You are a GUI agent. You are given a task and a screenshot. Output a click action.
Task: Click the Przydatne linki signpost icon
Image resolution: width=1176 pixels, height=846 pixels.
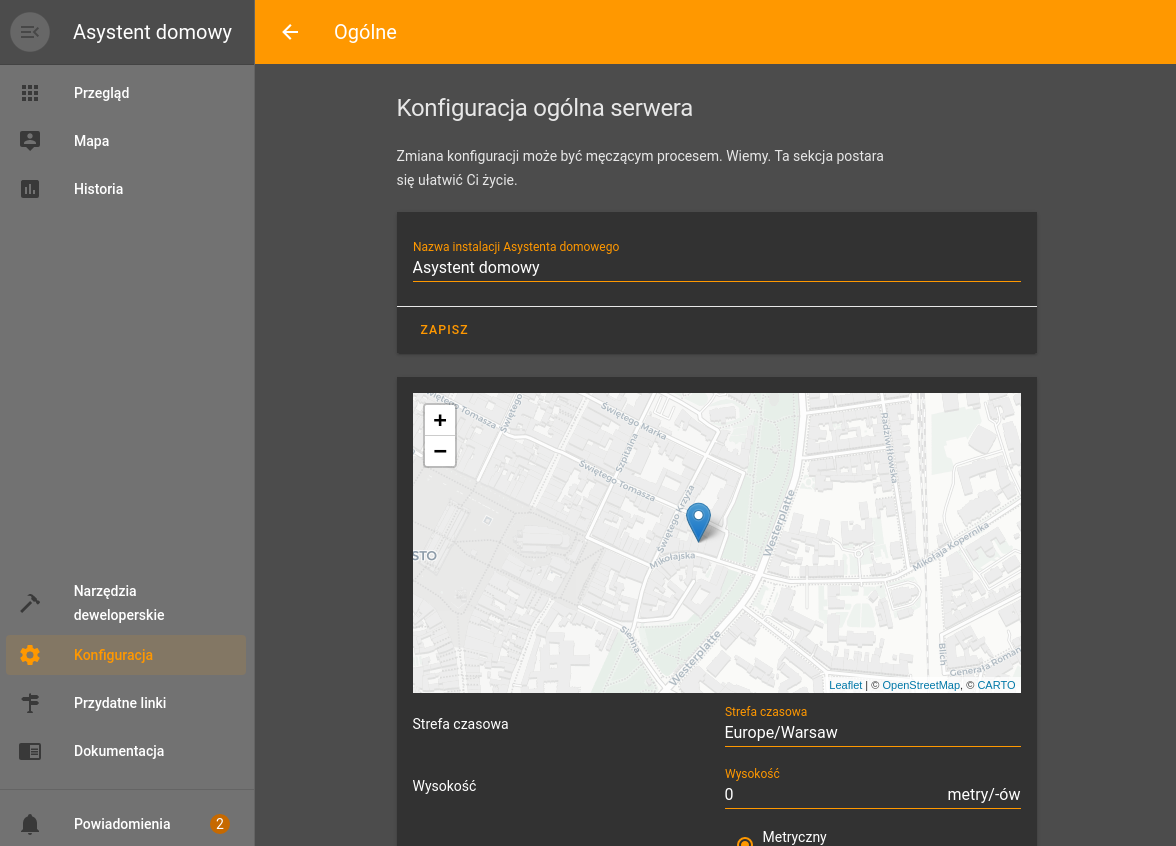click(30, 703)
